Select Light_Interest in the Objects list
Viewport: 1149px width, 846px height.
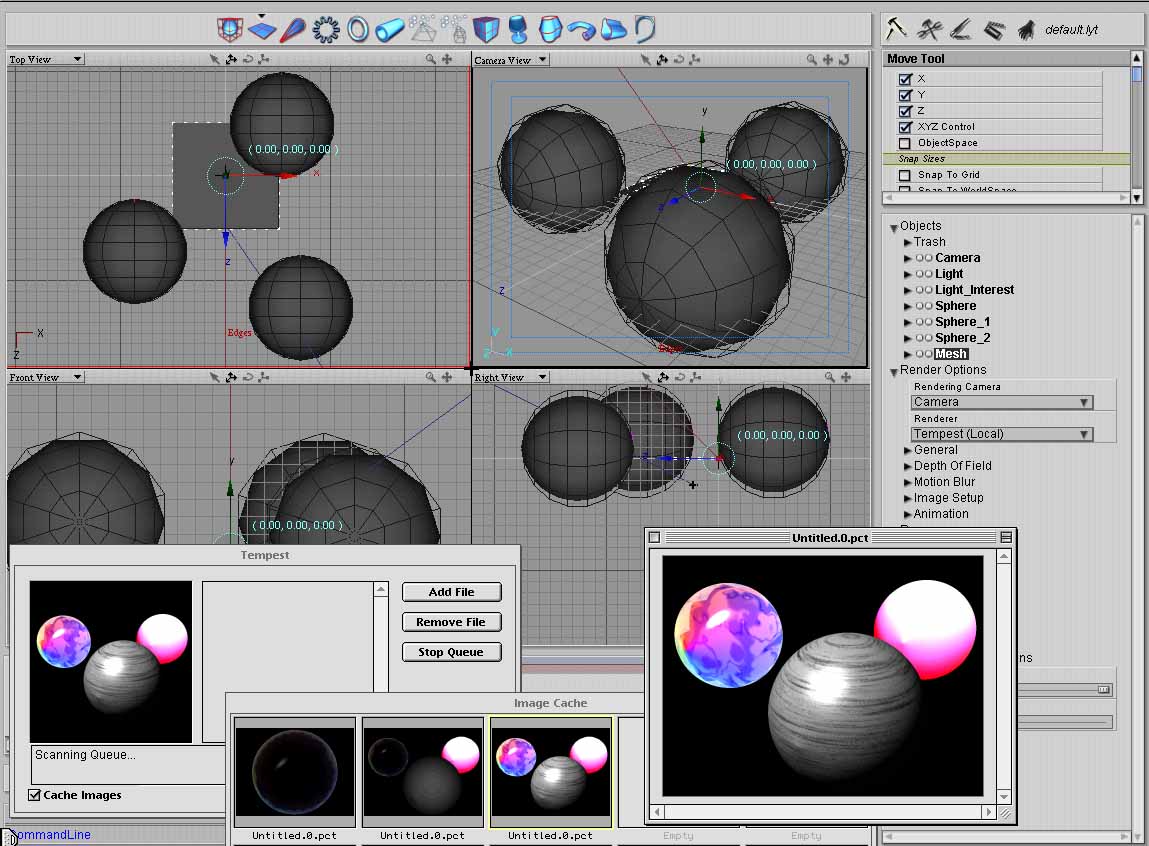[974, 290]
